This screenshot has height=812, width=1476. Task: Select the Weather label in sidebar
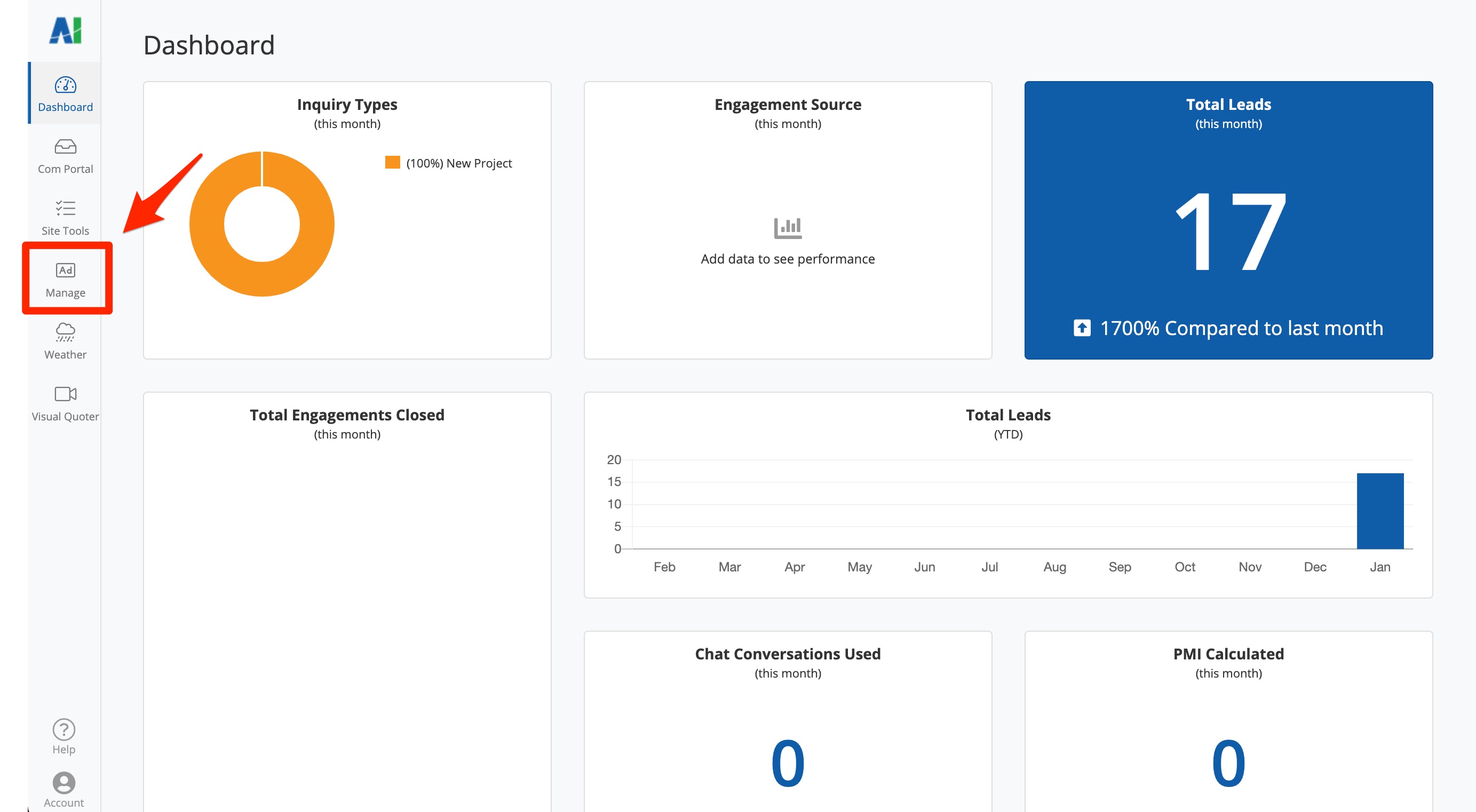pos(65,355)
